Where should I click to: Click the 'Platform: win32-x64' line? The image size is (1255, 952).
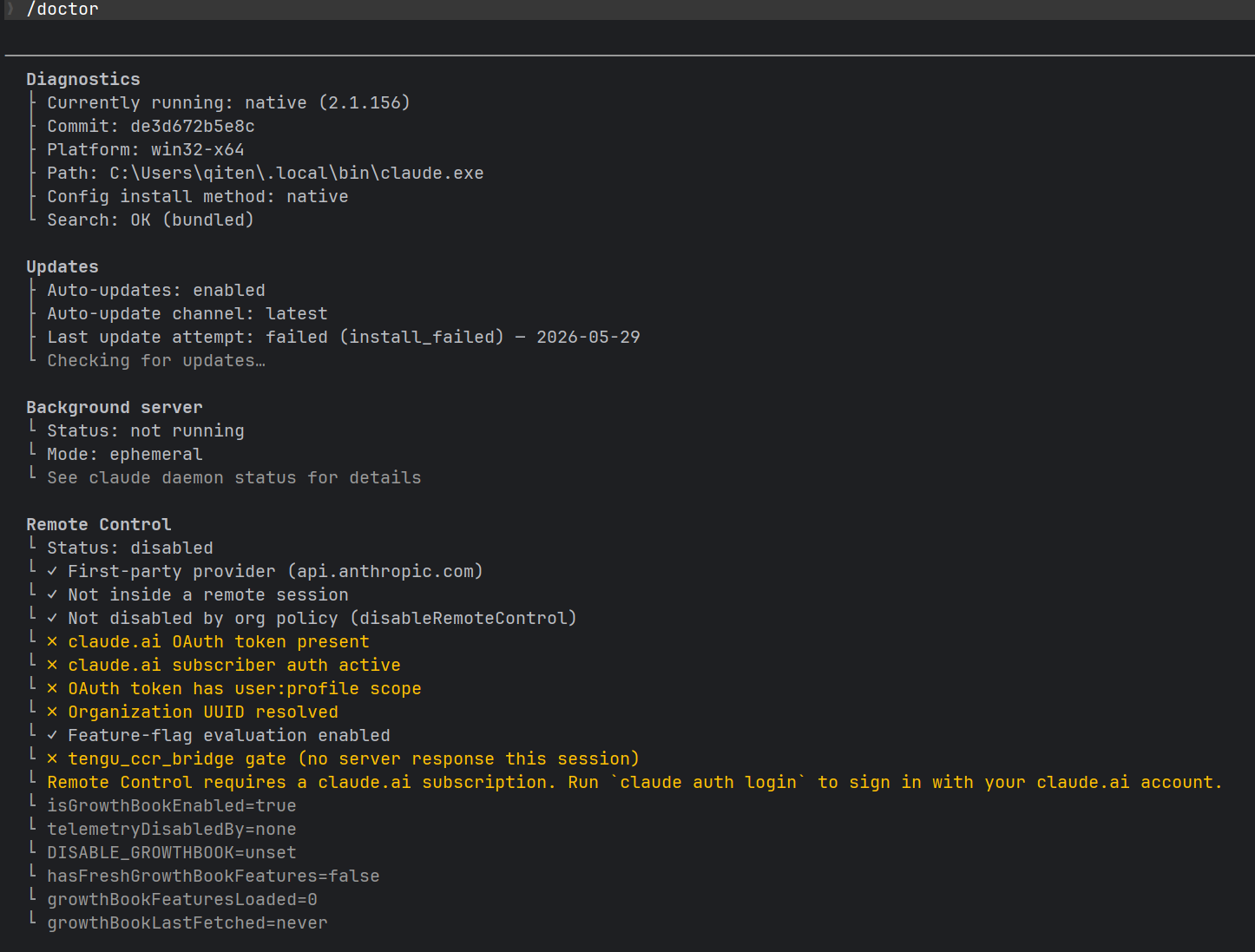(x=146, y=150)
